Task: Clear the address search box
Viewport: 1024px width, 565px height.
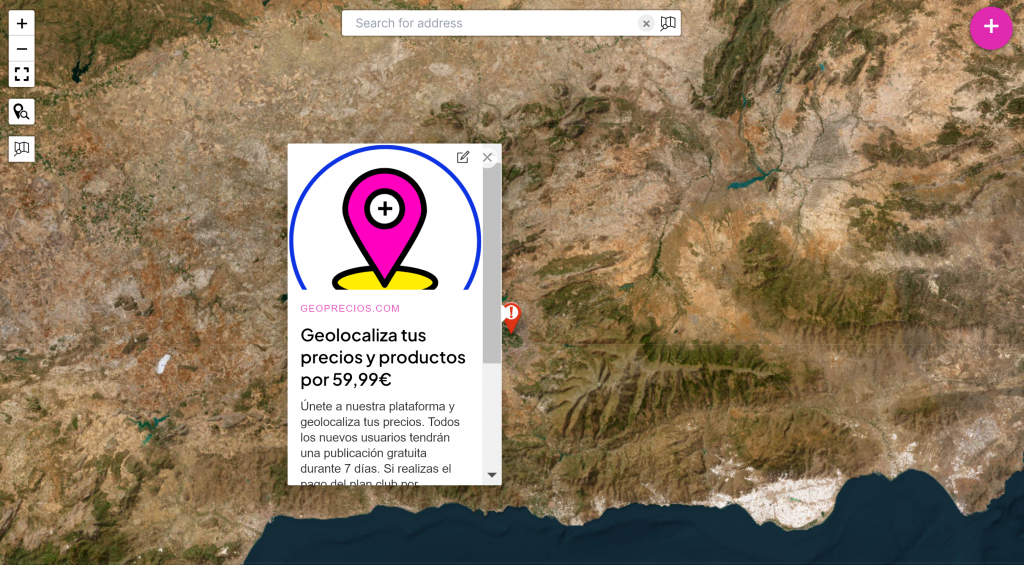Action: (646, 23)
